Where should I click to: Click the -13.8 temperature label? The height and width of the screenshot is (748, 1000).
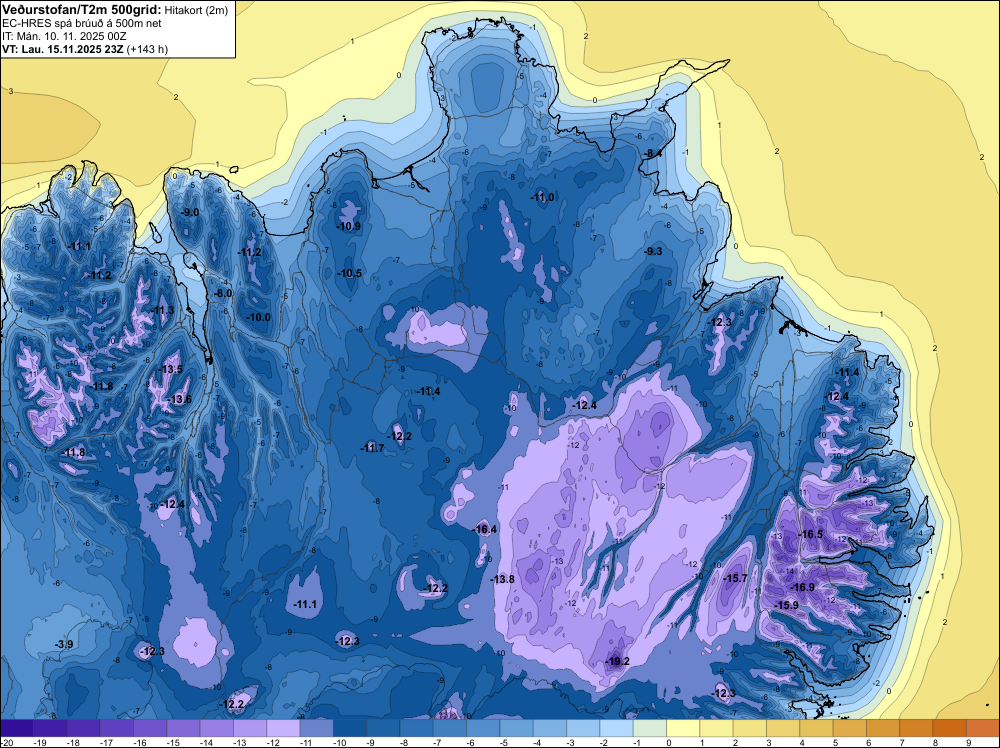click(x=503, y=579)
